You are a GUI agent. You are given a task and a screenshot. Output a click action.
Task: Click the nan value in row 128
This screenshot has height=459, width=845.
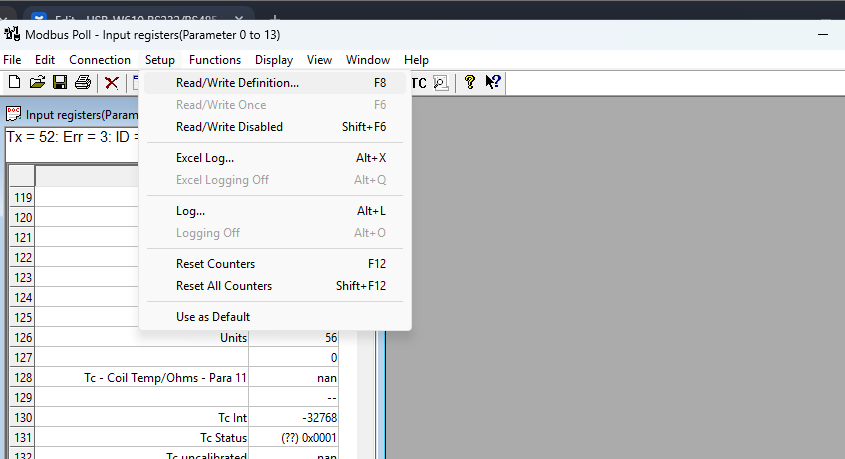[x=294, y=378]
